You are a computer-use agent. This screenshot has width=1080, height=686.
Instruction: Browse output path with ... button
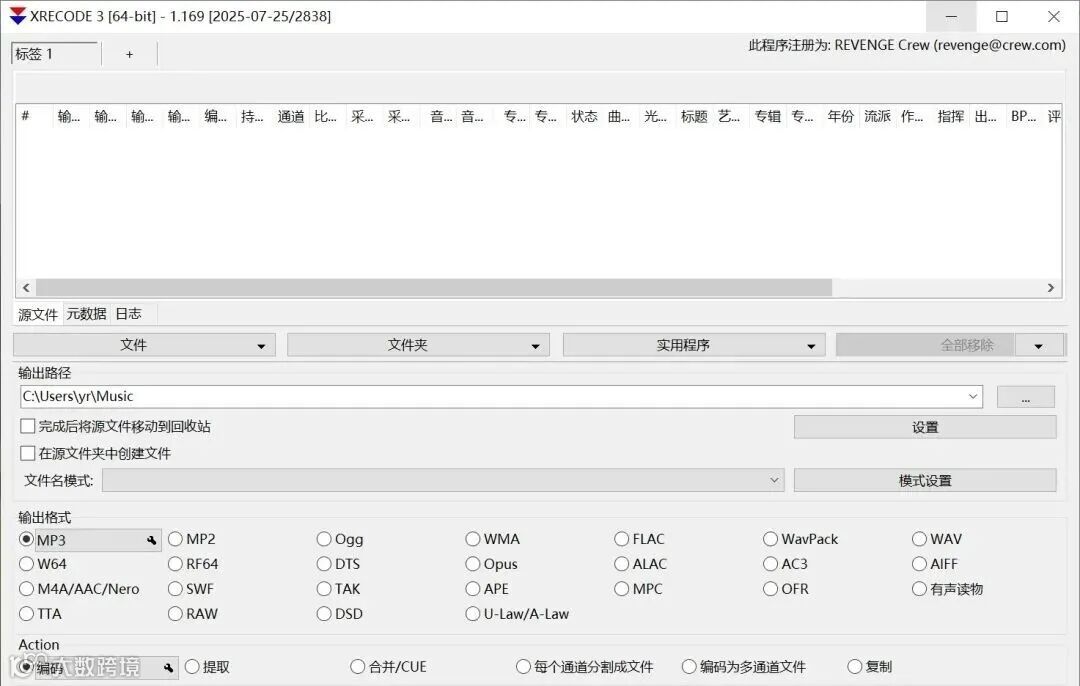(1026, 397)
